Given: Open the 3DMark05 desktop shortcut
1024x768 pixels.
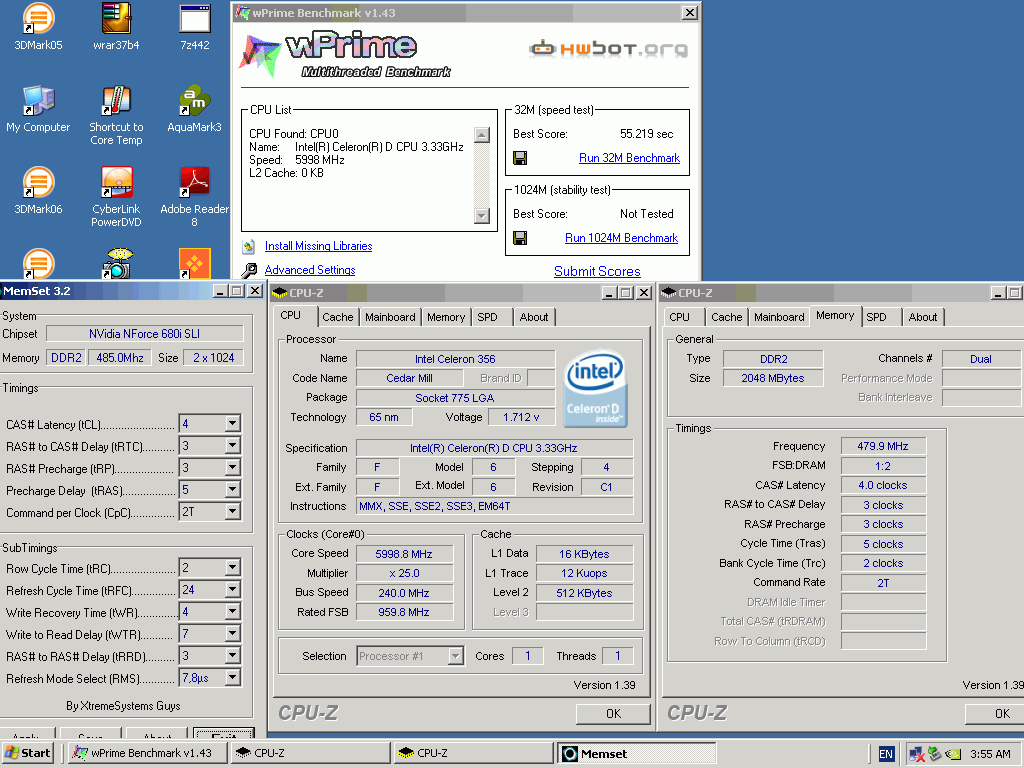Looking at the screenshot, I should coord(38,26).
